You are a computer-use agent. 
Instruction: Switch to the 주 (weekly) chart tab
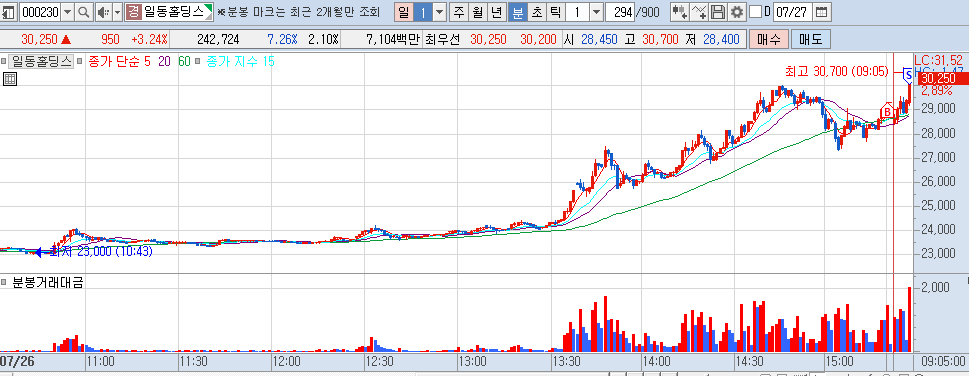click(459, 12)
